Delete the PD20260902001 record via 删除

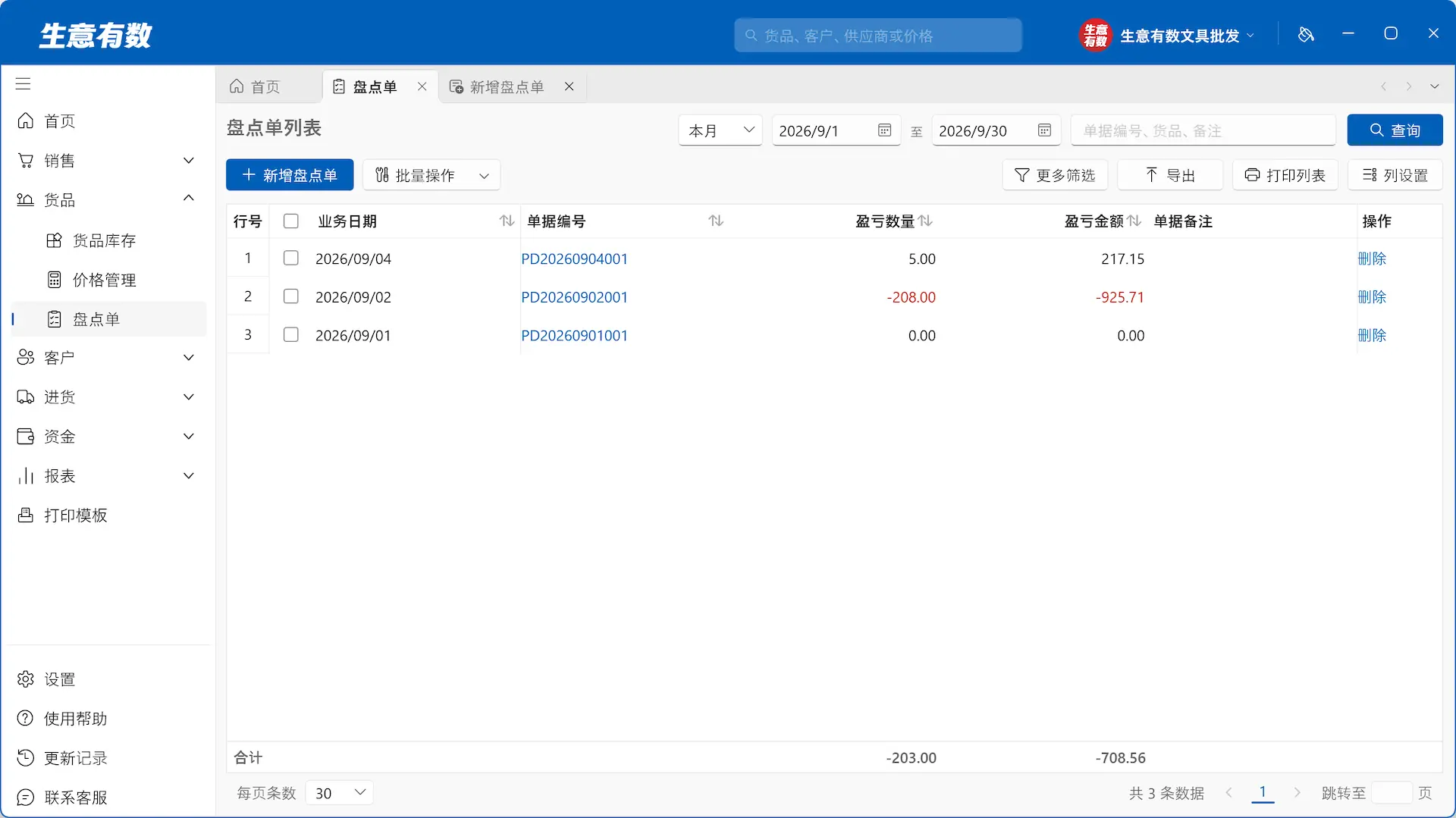(x=1372, y=297)
